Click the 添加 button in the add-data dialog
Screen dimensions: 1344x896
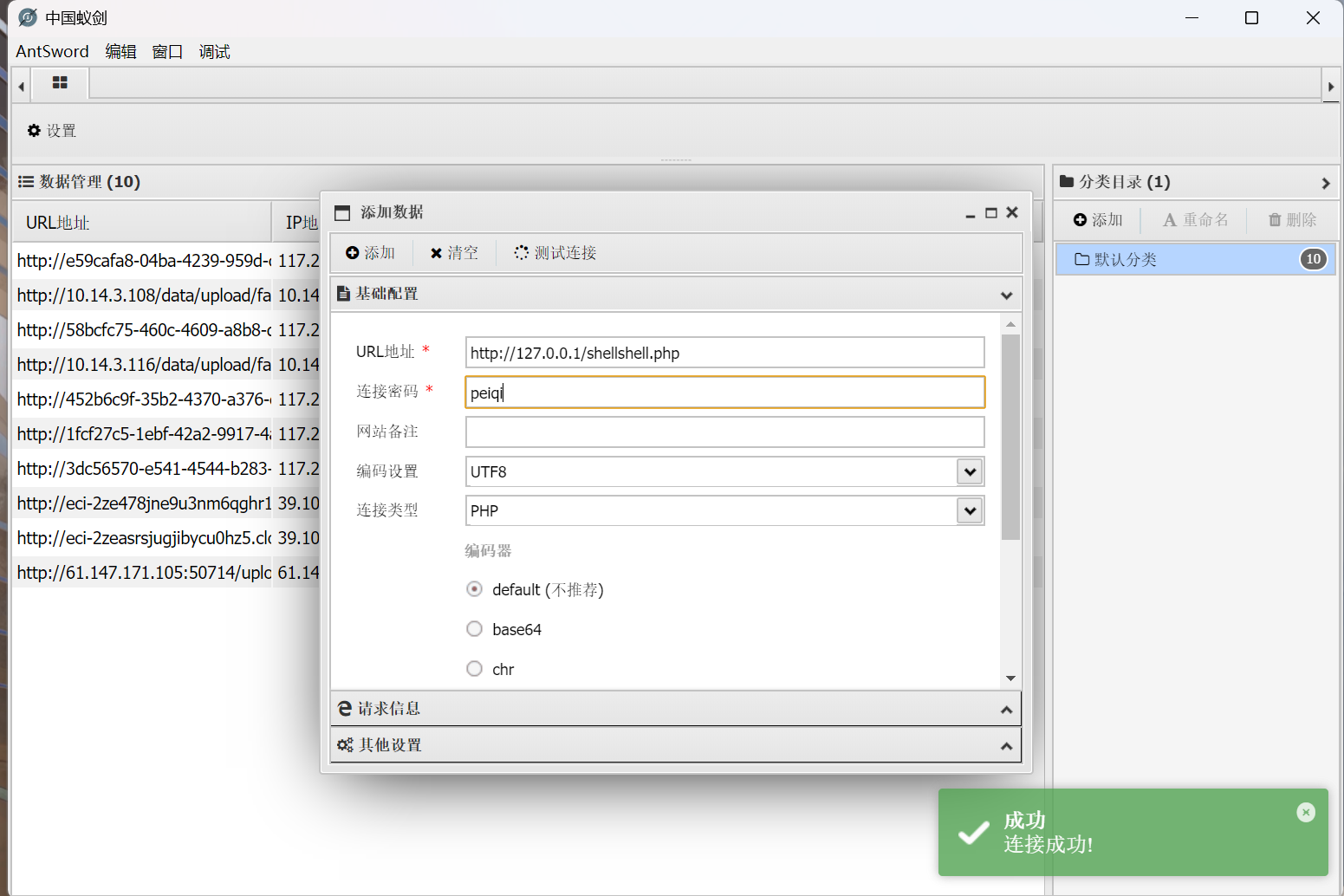pyautogui.click(x=370, y=253)
